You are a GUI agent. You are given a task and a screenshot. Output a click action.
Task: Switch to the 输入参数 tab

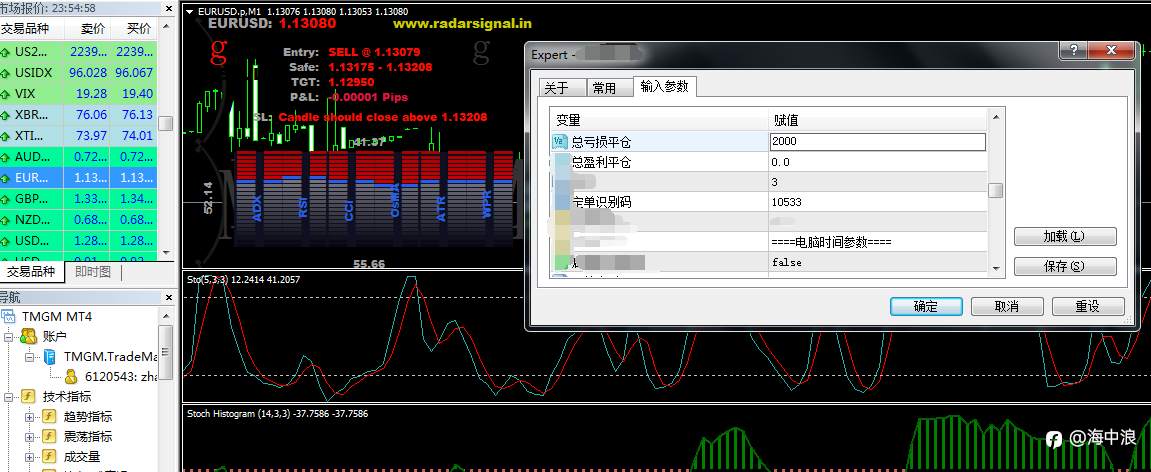click(664, 86)
